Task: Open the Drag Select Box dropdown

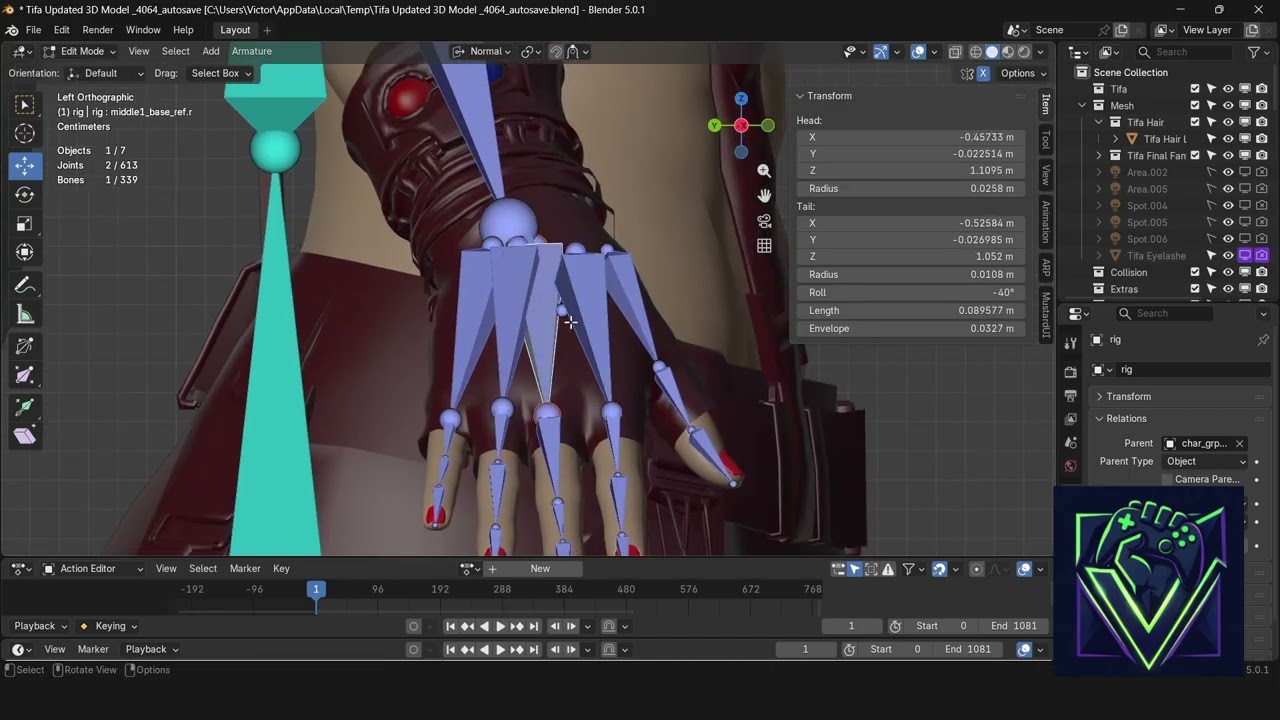Action: [x=219, y=73]
